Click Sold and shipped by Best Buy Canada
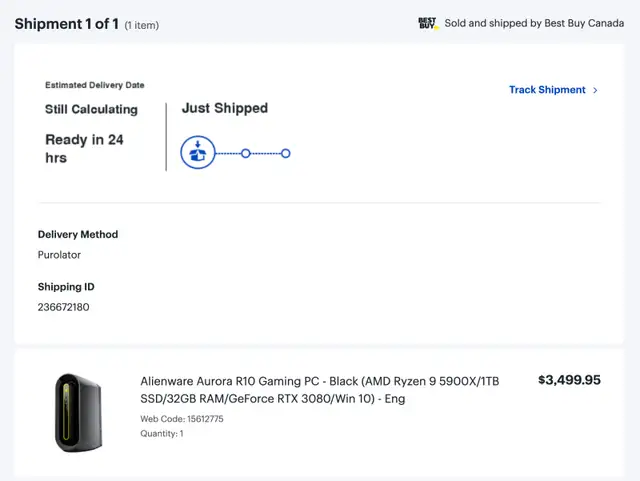The height and width of the screenshot is (481, 640). tap(534, 23)
